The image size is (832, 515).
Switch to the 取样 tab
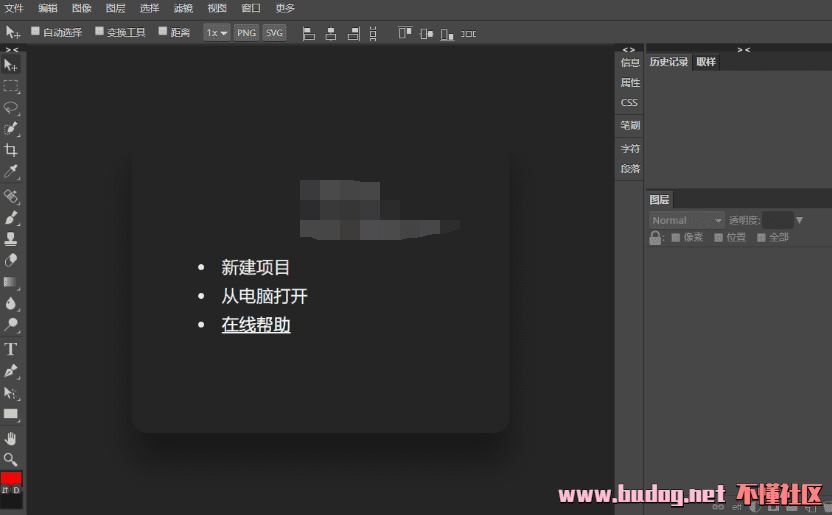coord(706,62)
